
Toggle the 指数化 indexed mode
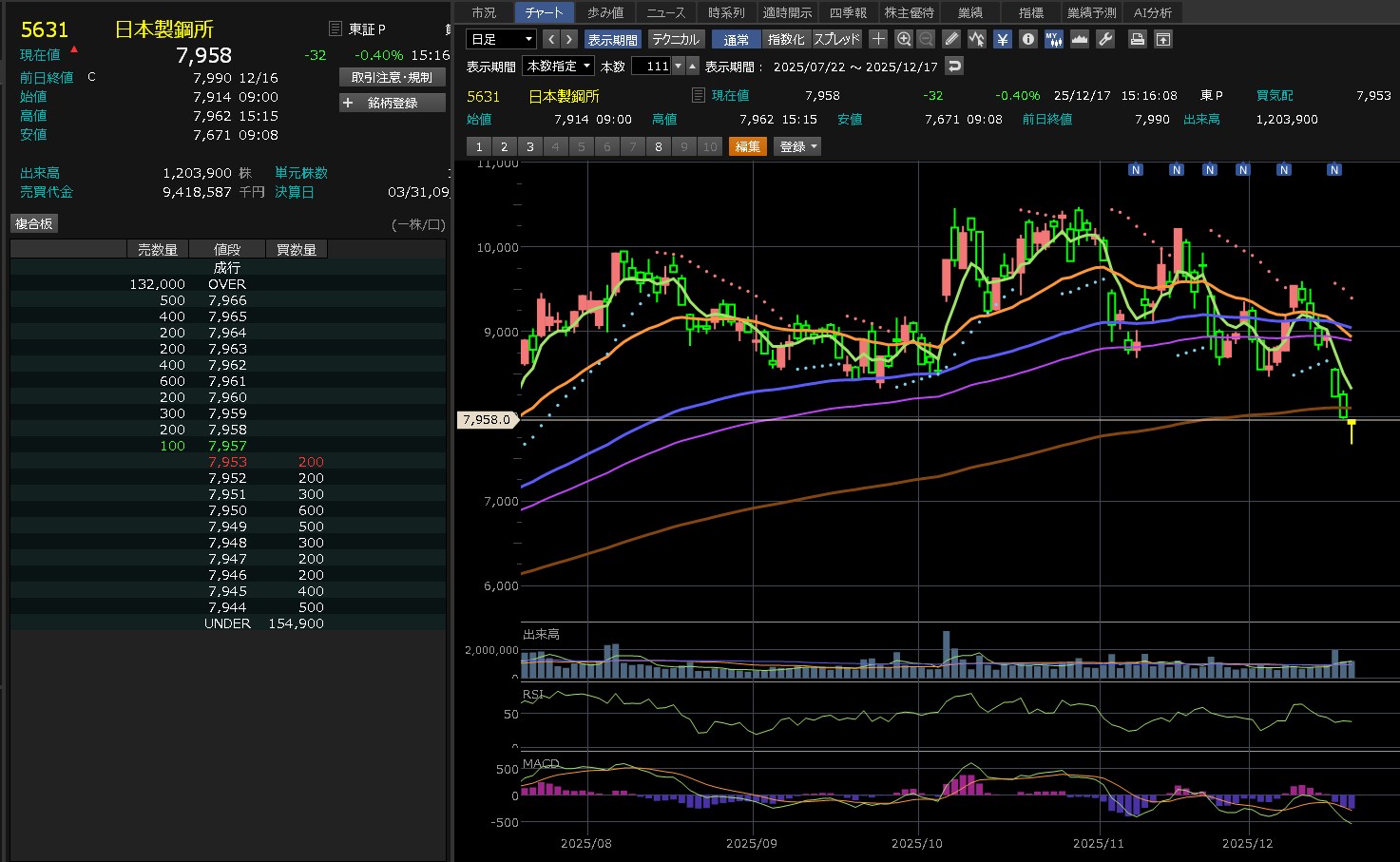[x=786, y=39]
